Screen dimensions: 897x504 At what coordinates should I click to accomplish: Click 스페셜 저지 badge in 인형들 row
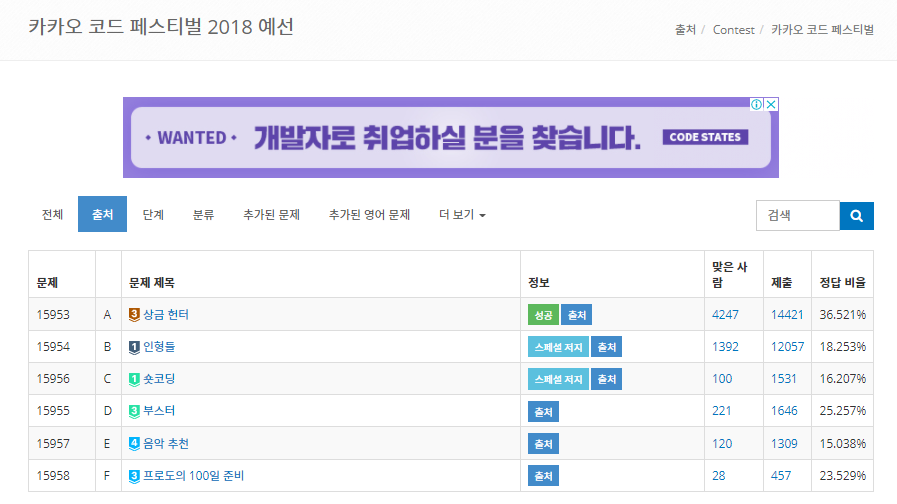coord(558,347)
